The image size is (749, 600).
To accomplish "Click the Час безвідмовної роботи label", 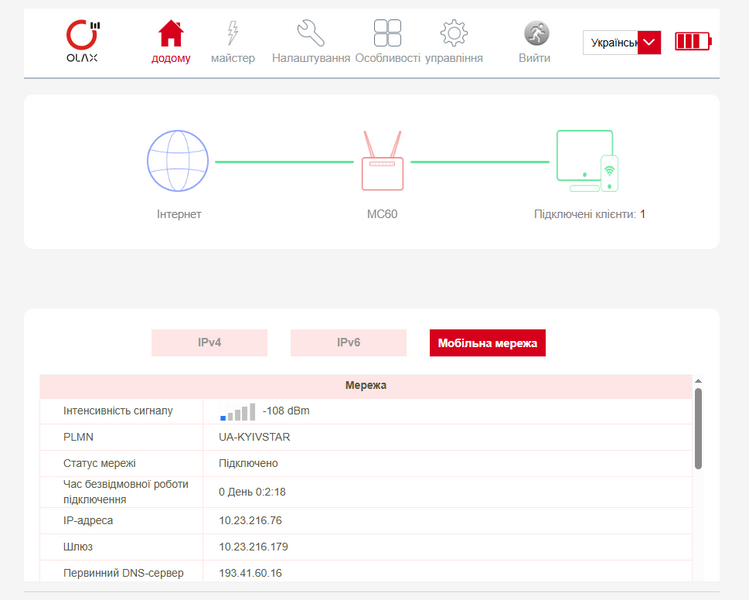I will [126, 492].
